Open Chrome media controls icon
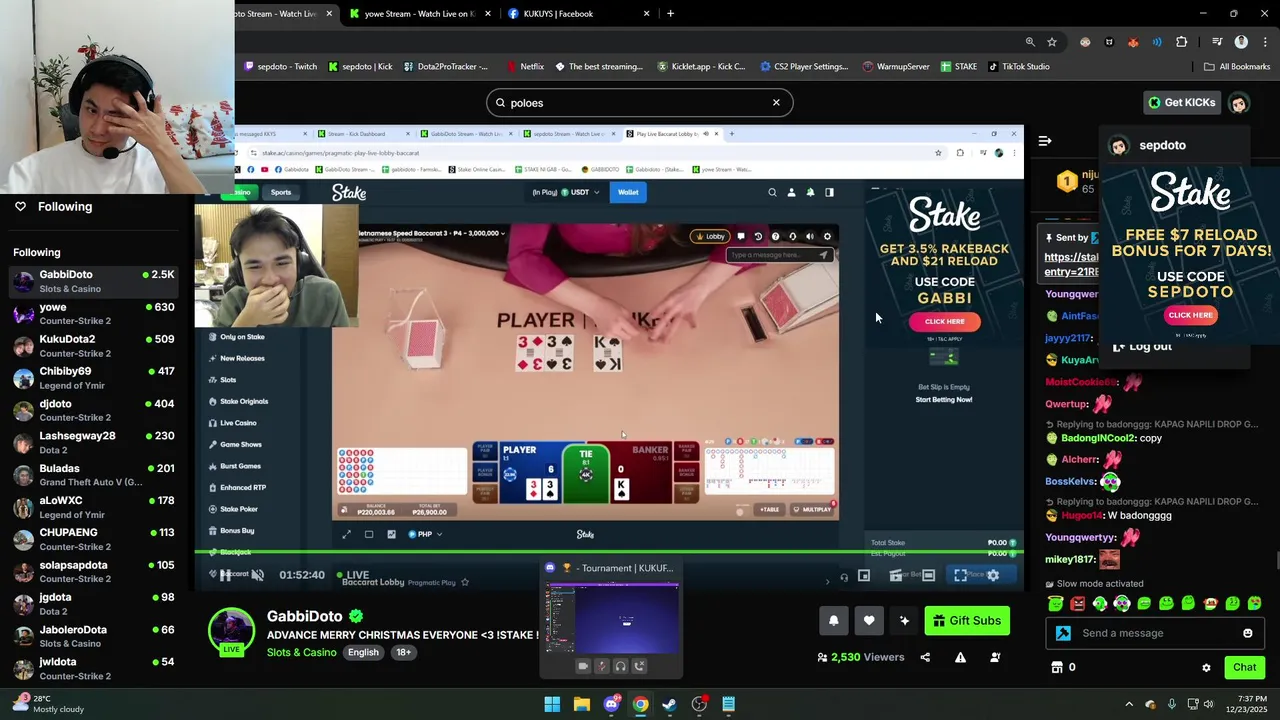The height and width of the screenshot is (720, 1280). (x=1217, y=42)
